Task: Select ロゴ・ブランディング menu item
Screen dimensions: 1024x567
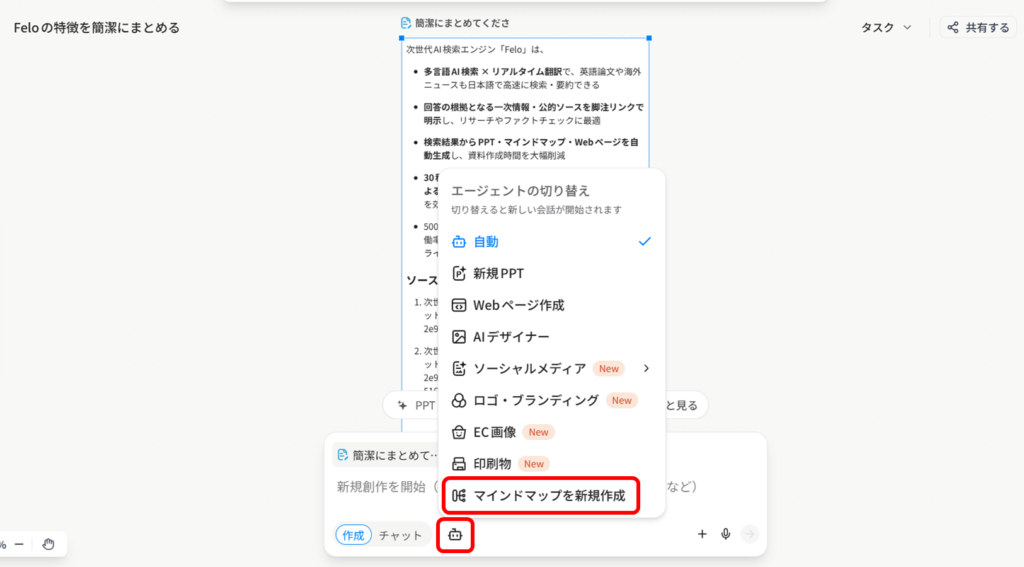Action: tap(535, 400)
